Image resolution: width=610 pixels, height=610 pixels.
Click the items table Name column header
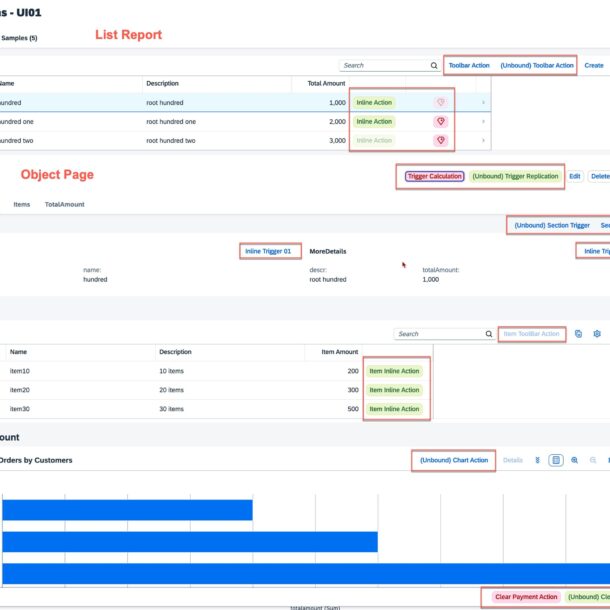coord(18,352)
